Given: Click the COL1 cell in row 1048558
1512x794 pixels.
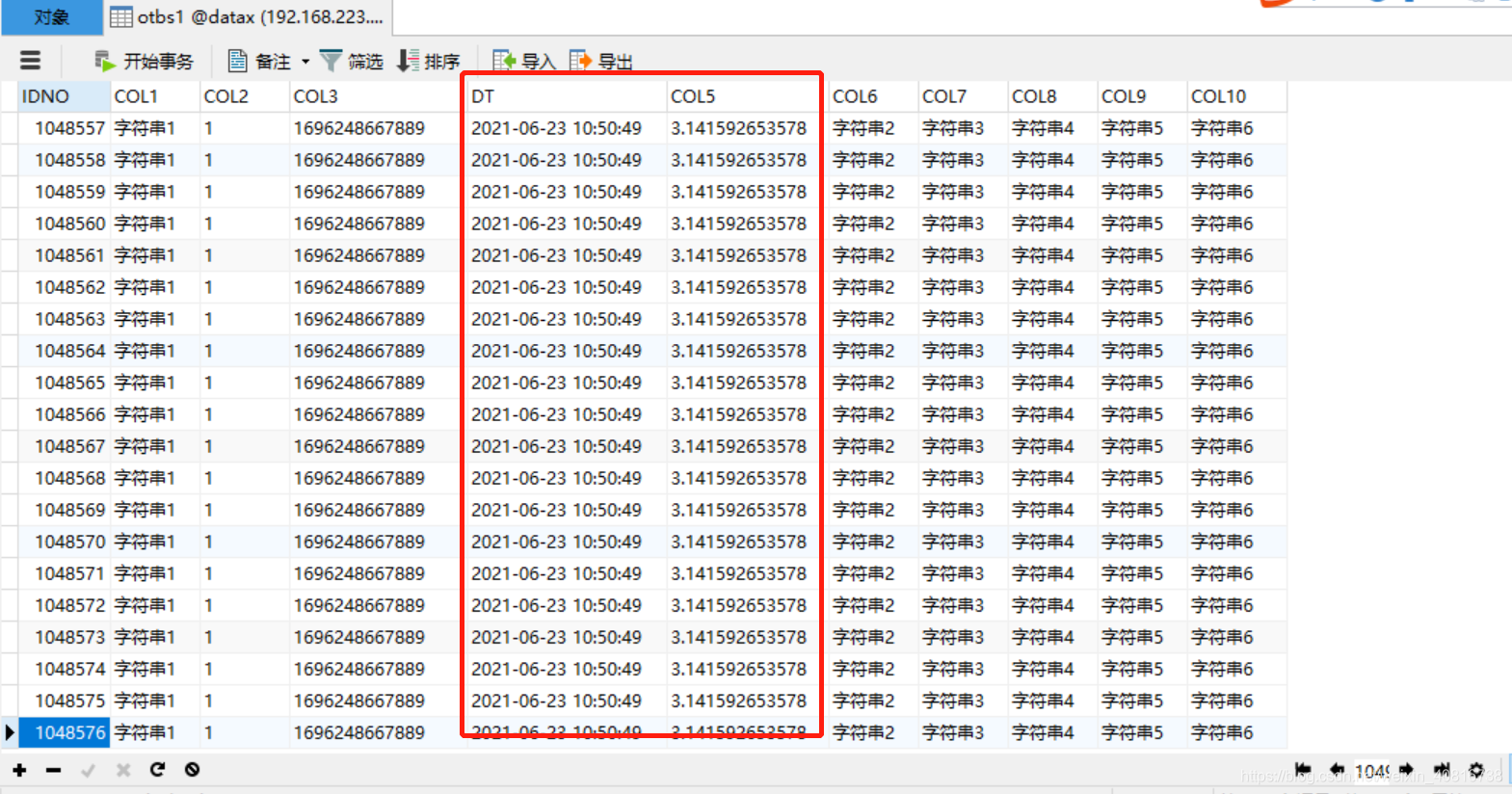Looking at the screenshot, I should tap(154, 160).
